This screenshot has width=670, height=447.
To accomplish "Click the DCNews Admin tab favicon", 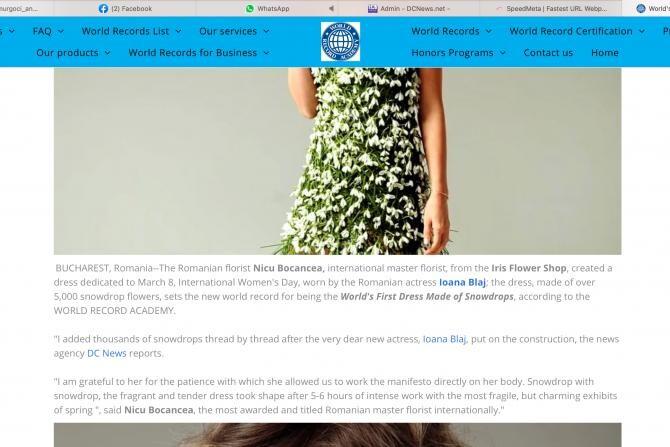I will coord(372,8).
